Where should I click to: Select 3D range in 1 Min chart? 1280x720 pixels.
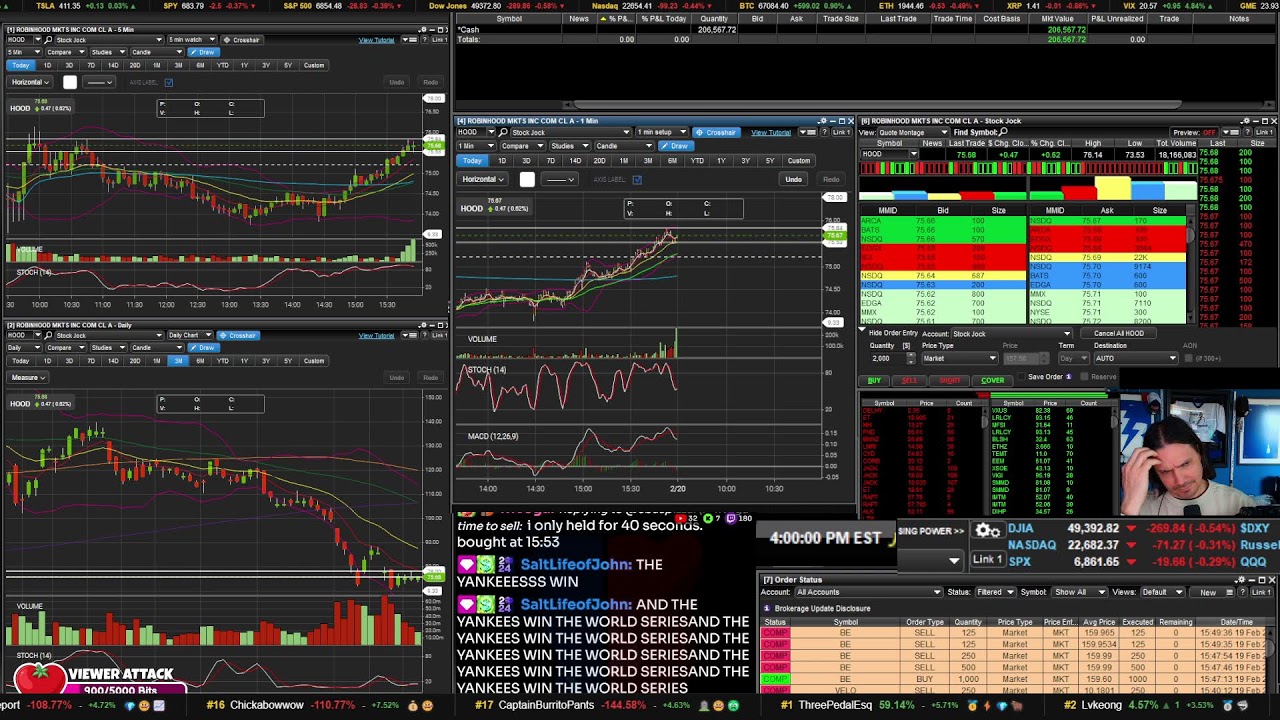click(x=526, y=160)
